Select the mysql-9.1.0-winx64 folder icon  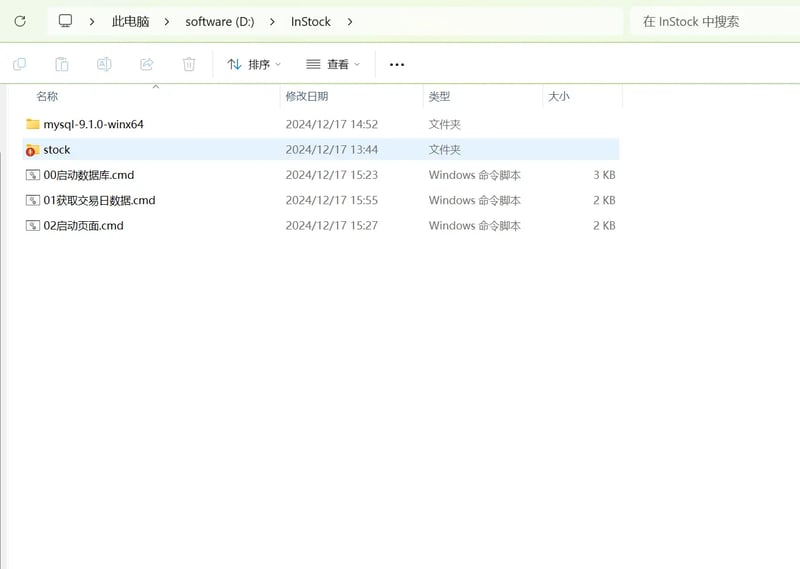tap(33, 124)
